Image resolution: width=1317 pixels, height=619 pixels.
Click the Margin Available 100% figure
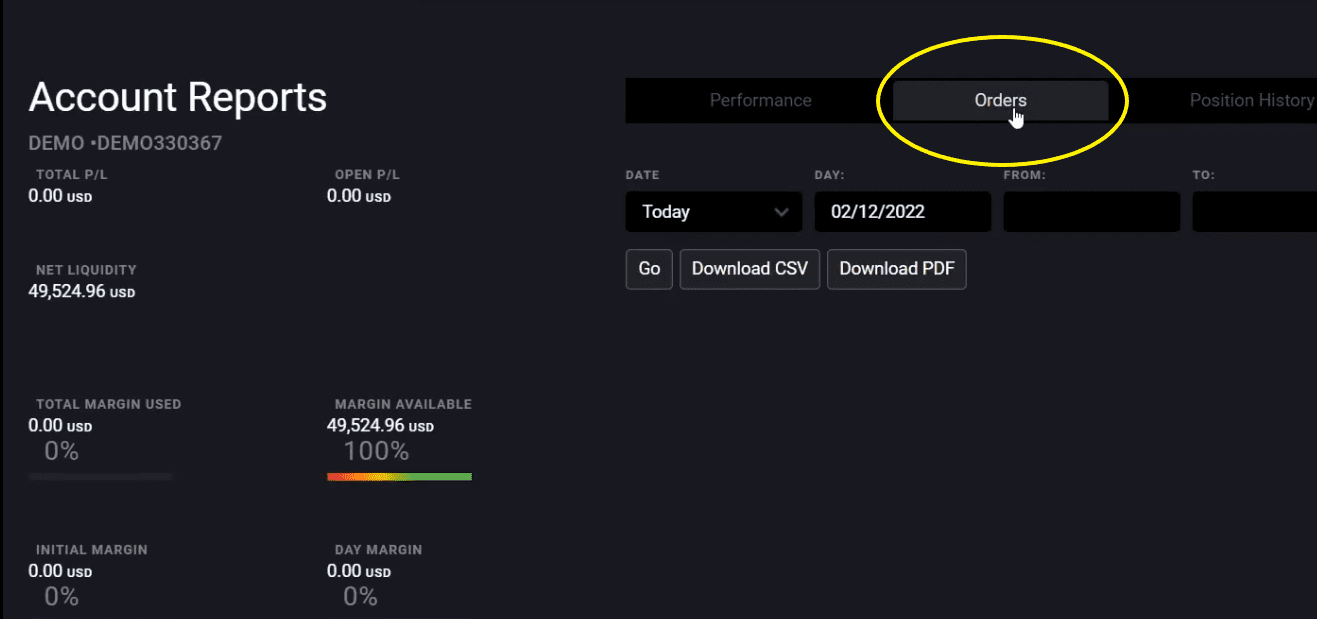click(x=376, y=452)
